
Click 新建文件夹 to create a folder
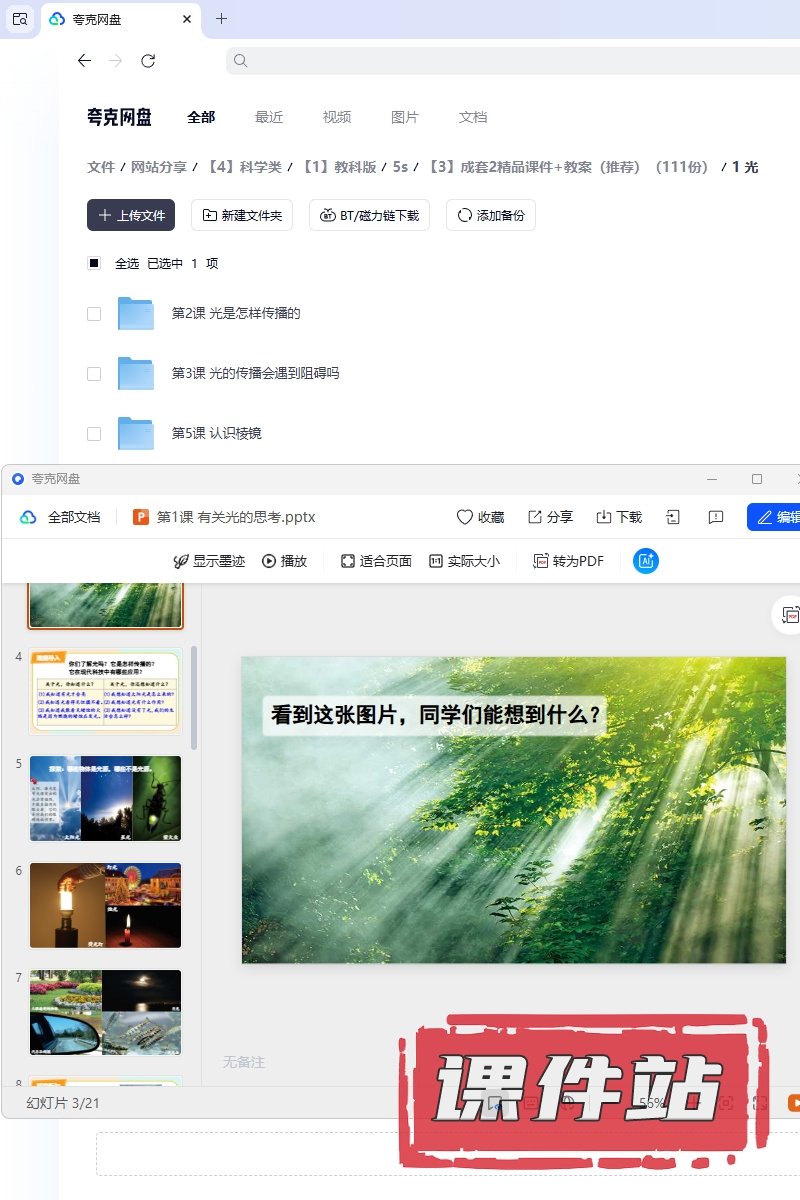(242, 215)
